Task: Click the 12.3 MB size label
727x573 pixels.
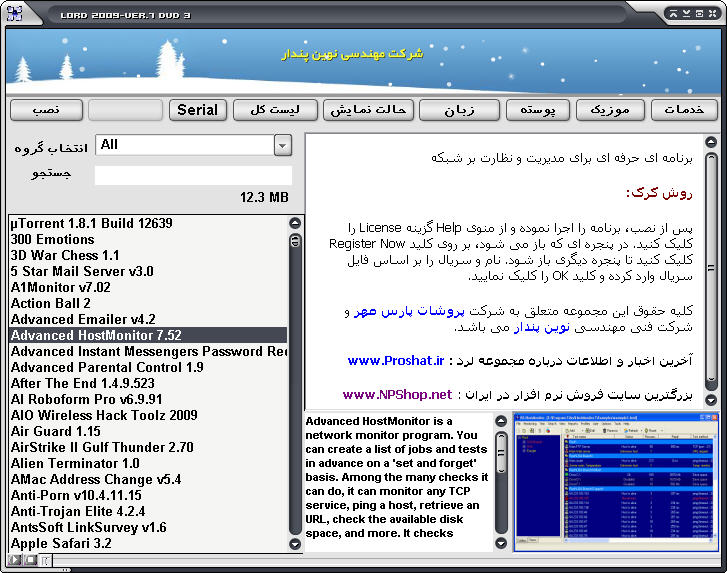Action: click(264, 197)
